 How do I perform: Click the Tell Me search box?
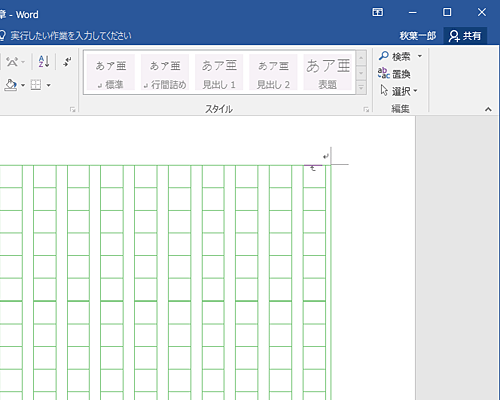[x=66, y=36]
